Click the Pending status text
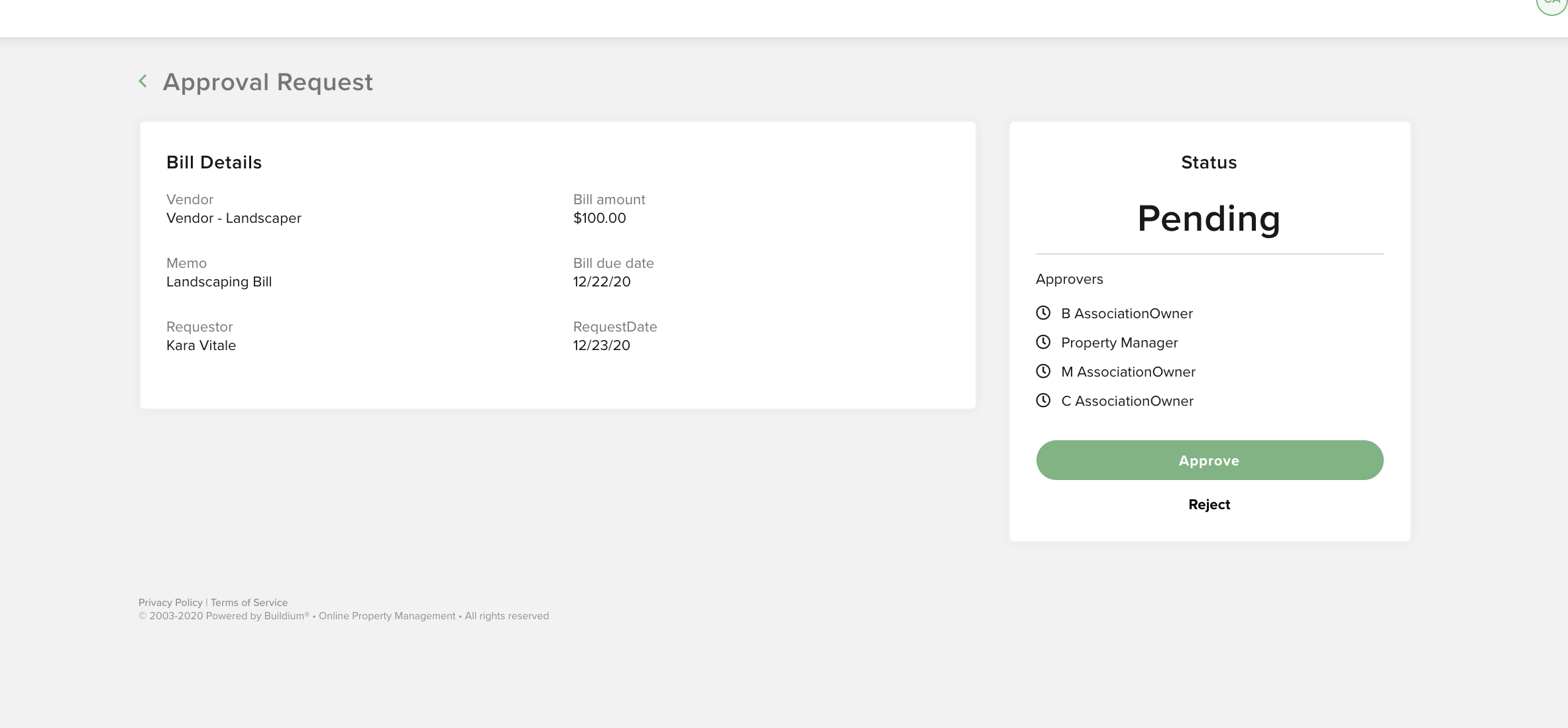1568x728 pixels. (1209, 218)
